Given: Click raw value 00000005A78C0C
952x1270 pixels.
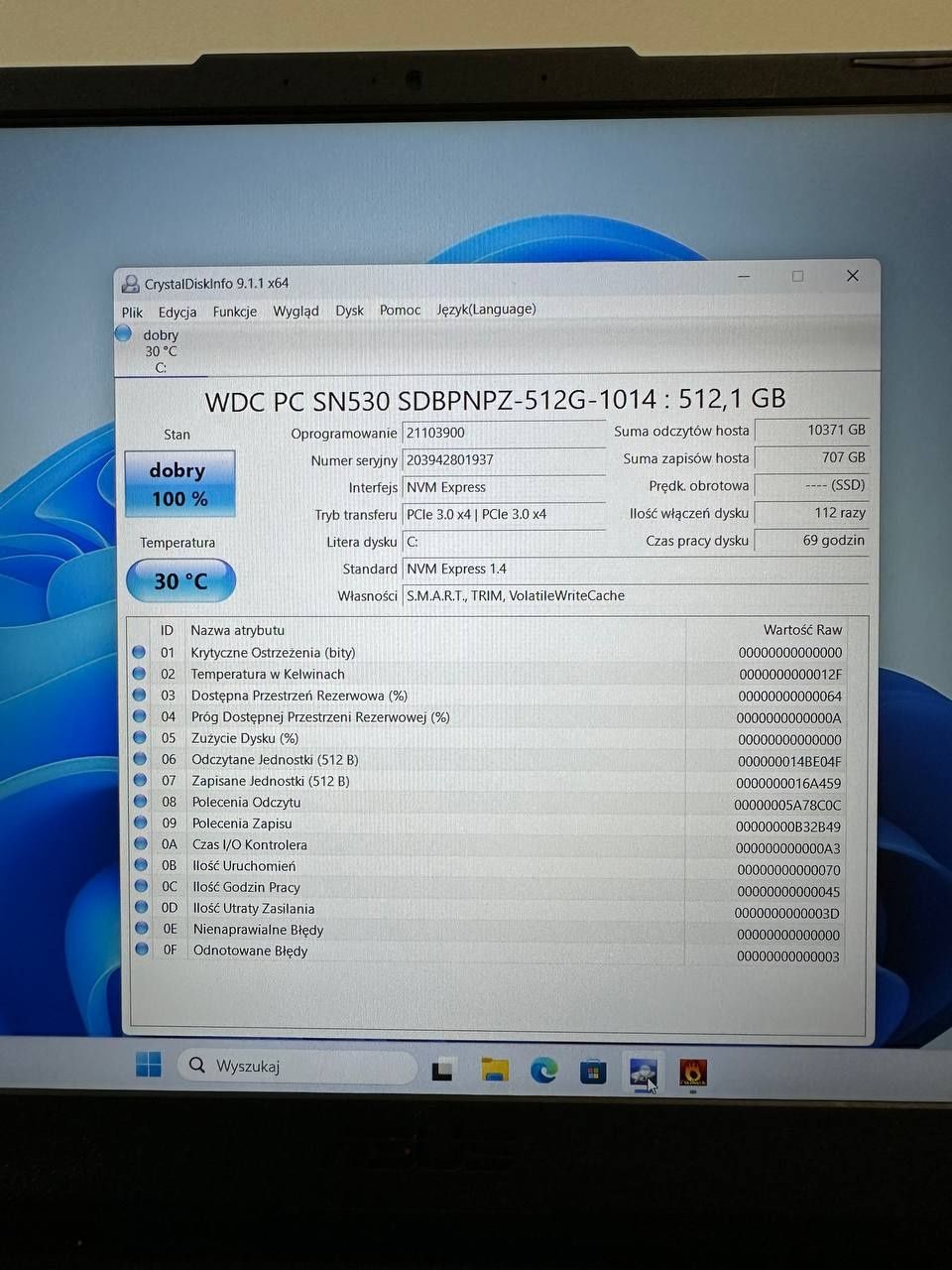Looking at the screenshot, I should tap(787, 805).
